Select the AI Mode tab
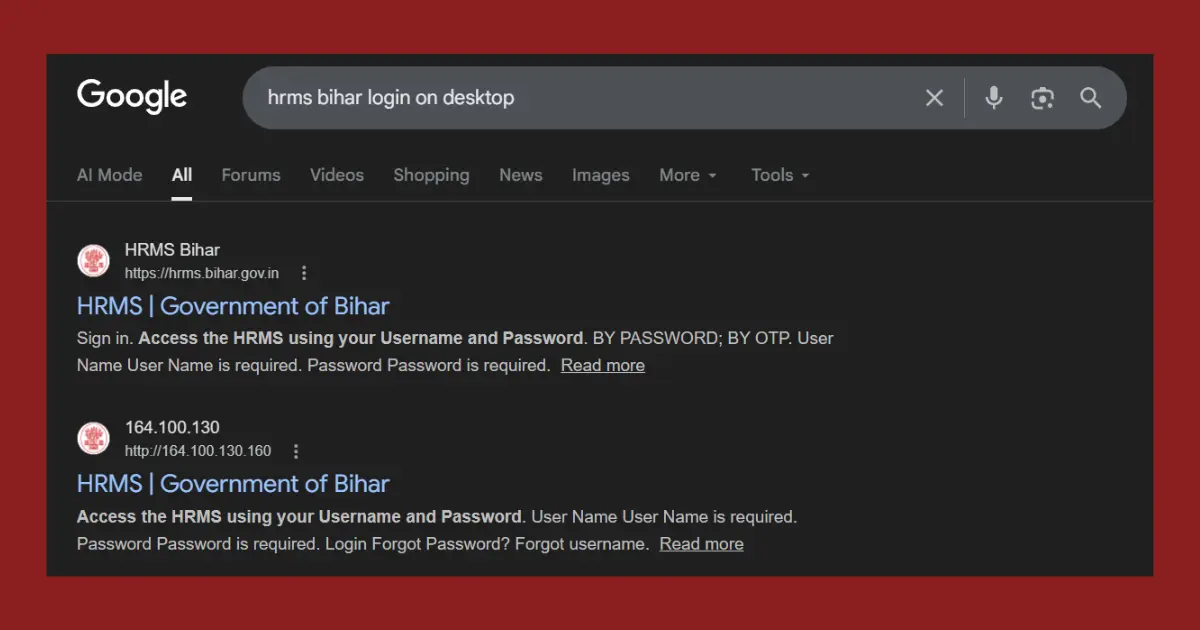The width and height of the screenshot is (1200, 630). (x=109, y=175)
